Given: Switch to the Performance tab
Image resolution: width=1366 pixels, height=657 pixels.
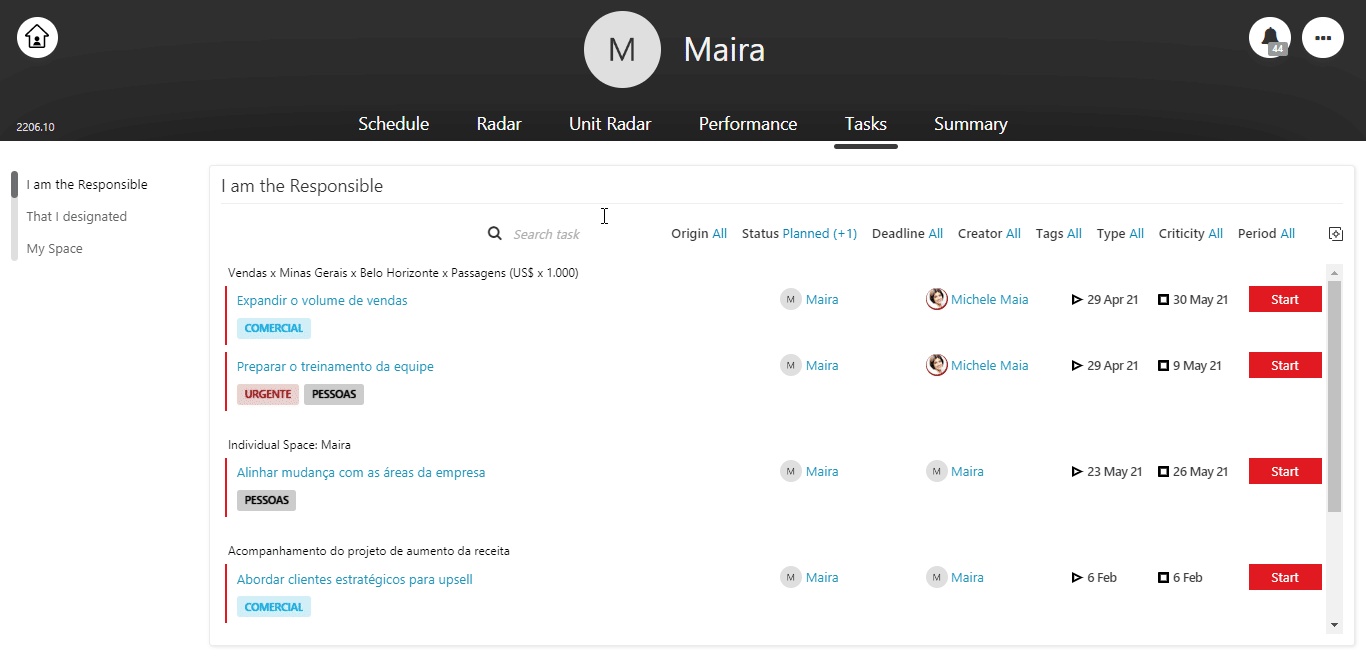Looking at the screenshot, I should click(x=748, y=124).
